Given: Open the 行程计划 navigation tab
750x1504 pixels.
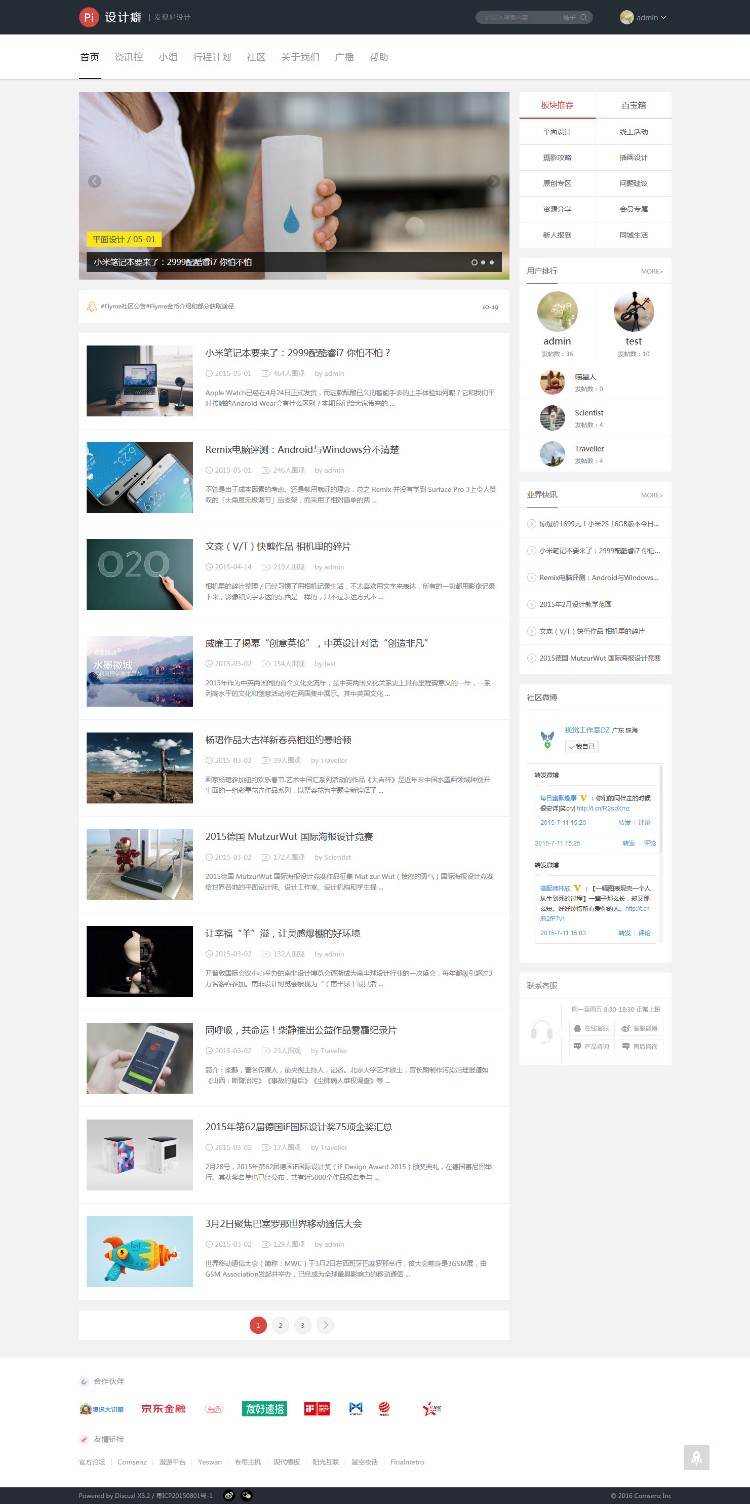Looking at the screenshot, I should tap(212, 57).
